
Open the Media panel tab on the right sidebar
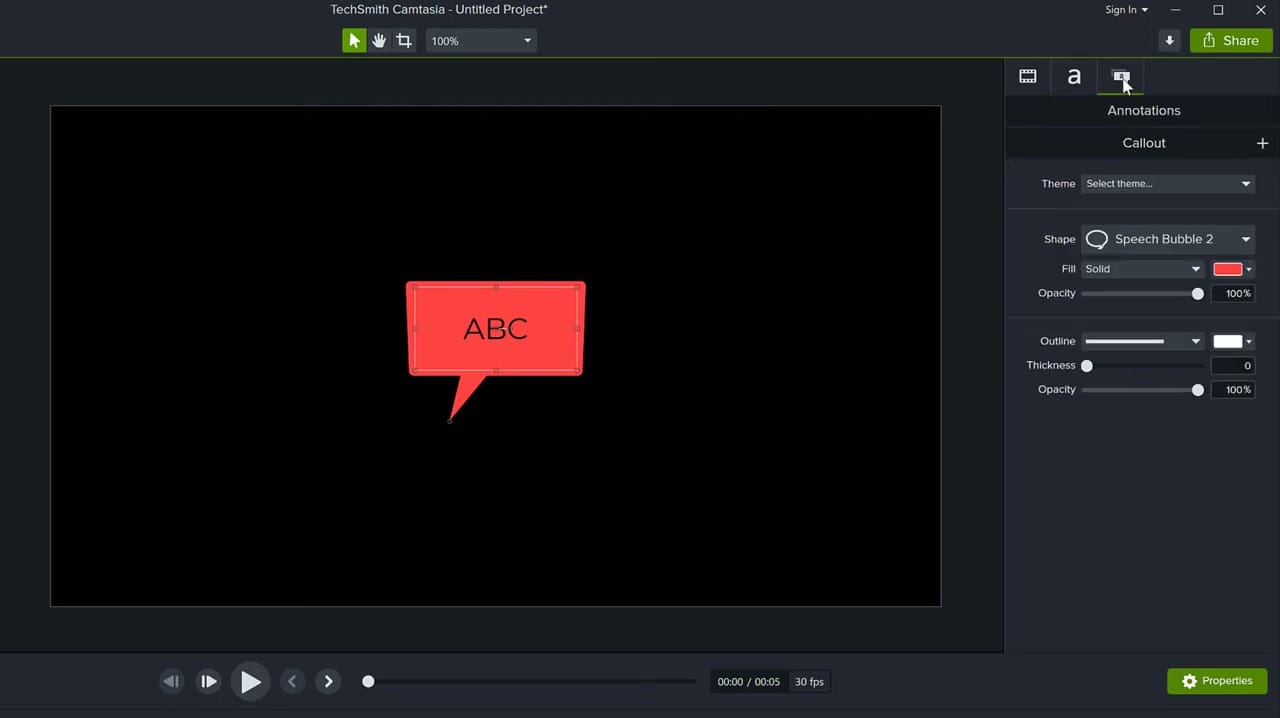coord(1028,76)
